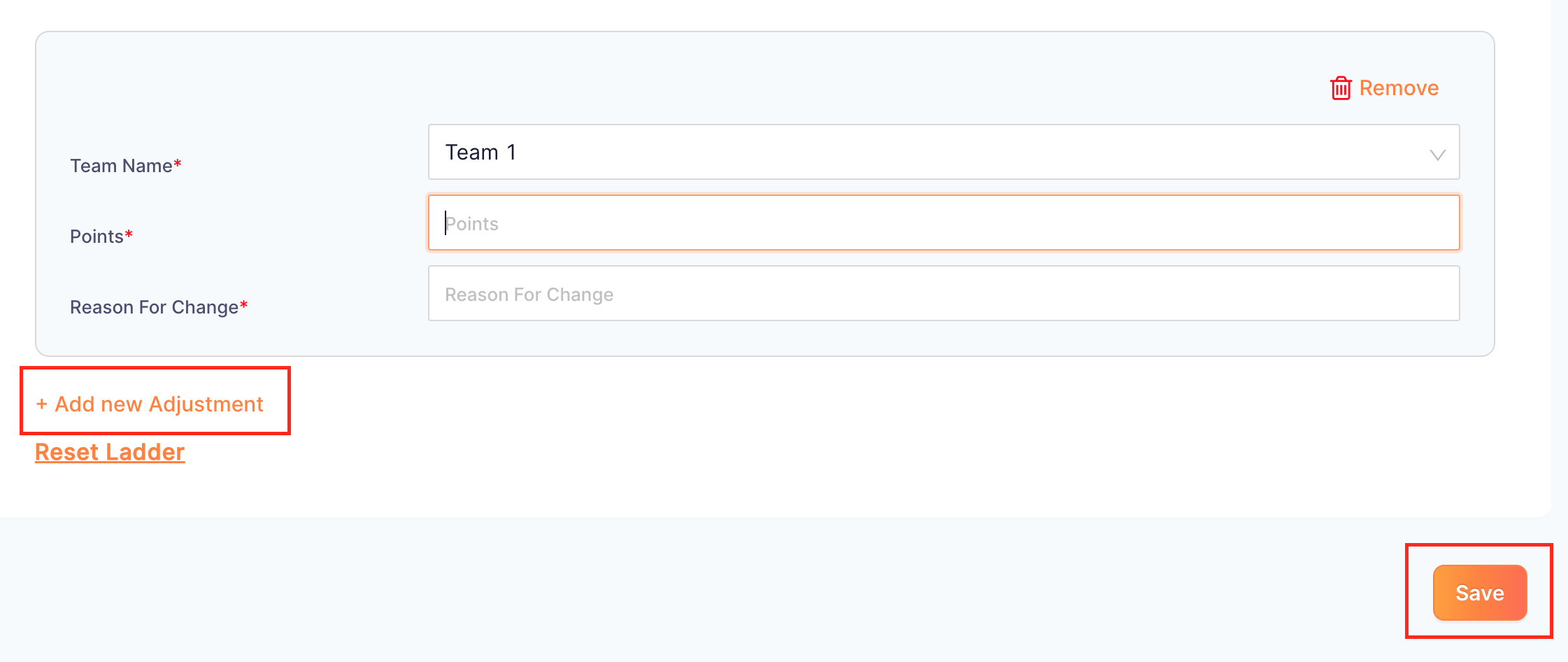Screen dimensions: 1568x662
Task: Click the Reason For Change placeholder text
Action: tap(529, 295)
